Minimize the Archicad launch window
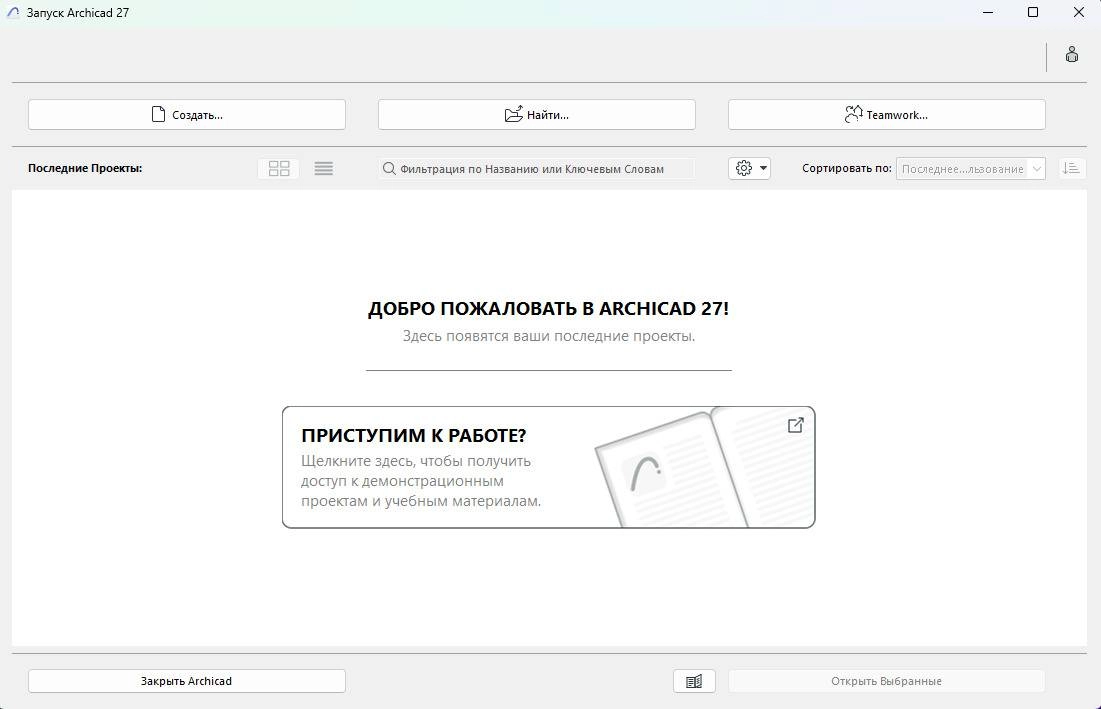Viewport: 1101px width, 709px height. 988,13
